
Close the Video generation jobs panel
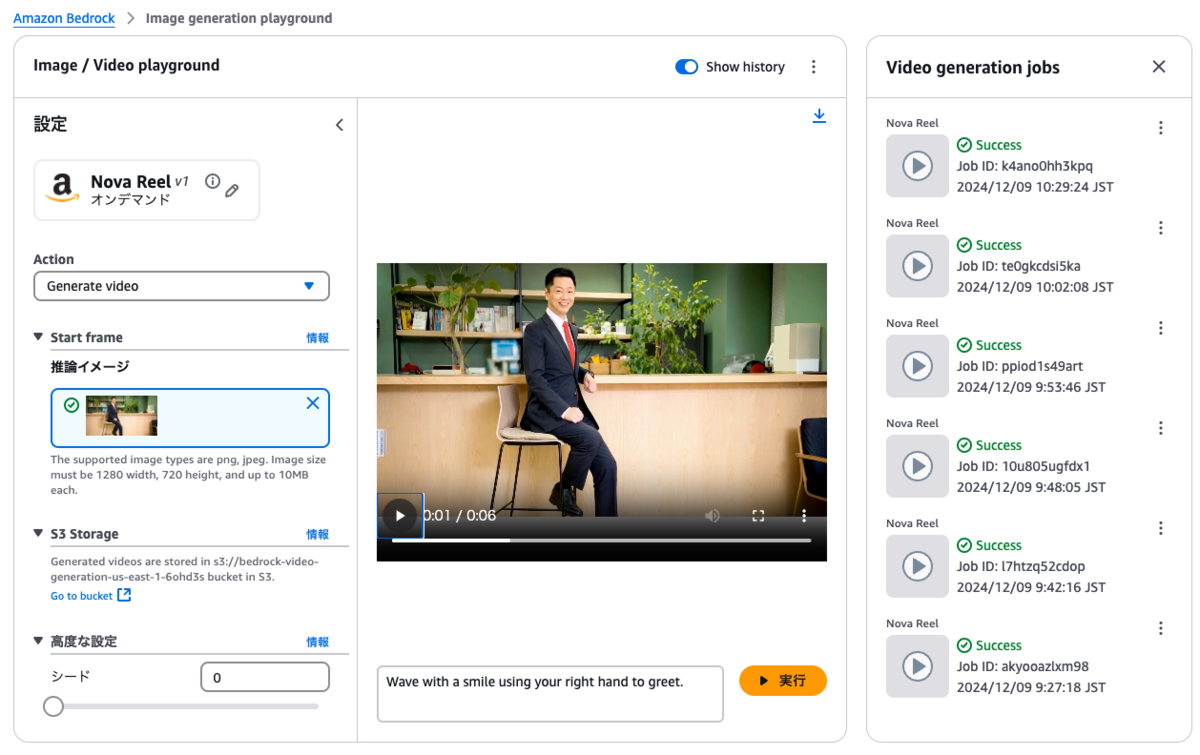click(1159, 67)
